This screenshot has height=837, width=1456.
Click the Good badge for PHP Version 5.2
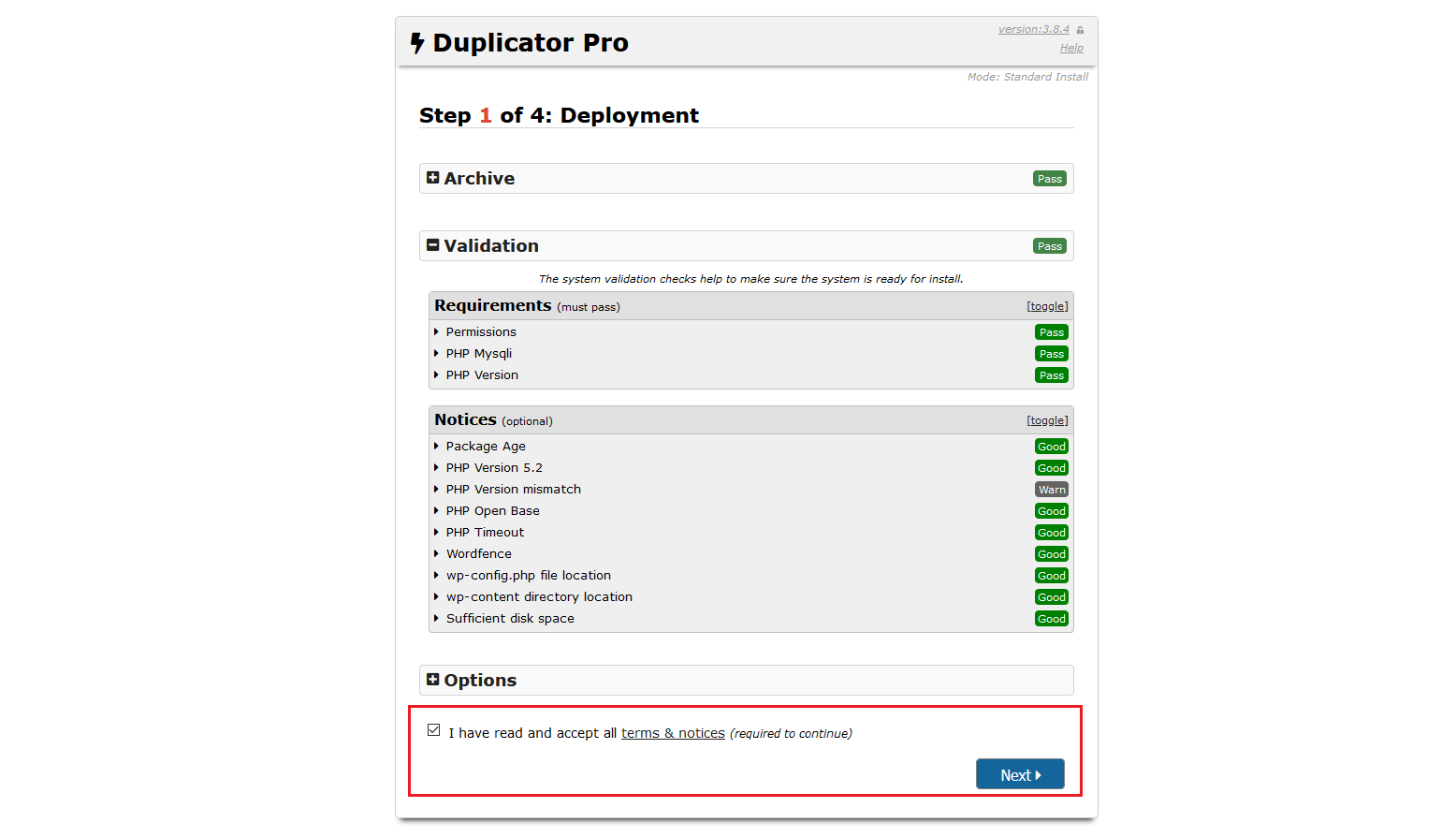tap(1052, 468)
